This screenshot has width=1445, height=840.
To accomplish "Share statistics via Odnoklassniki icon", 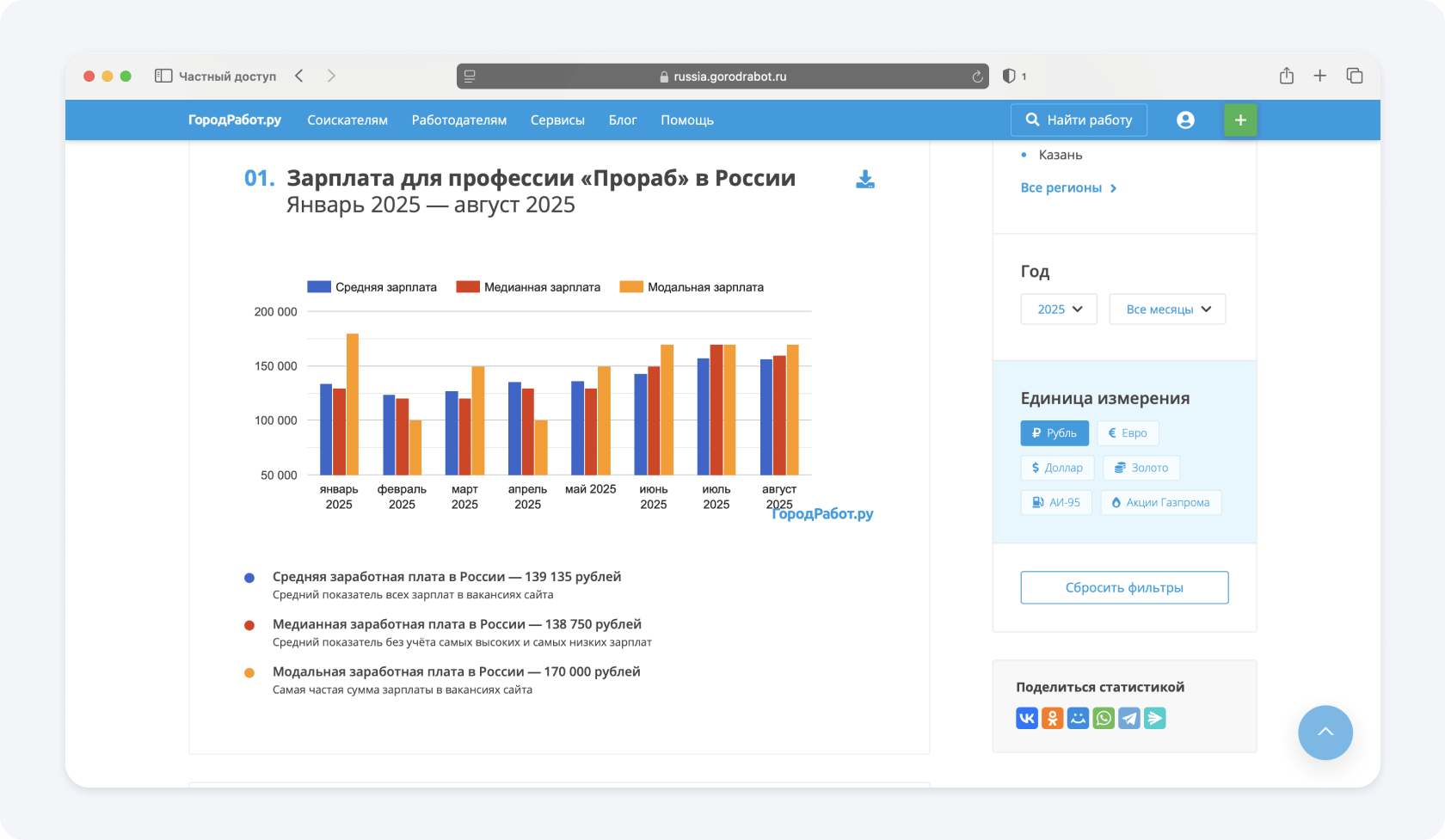I will pos(1052,718).
